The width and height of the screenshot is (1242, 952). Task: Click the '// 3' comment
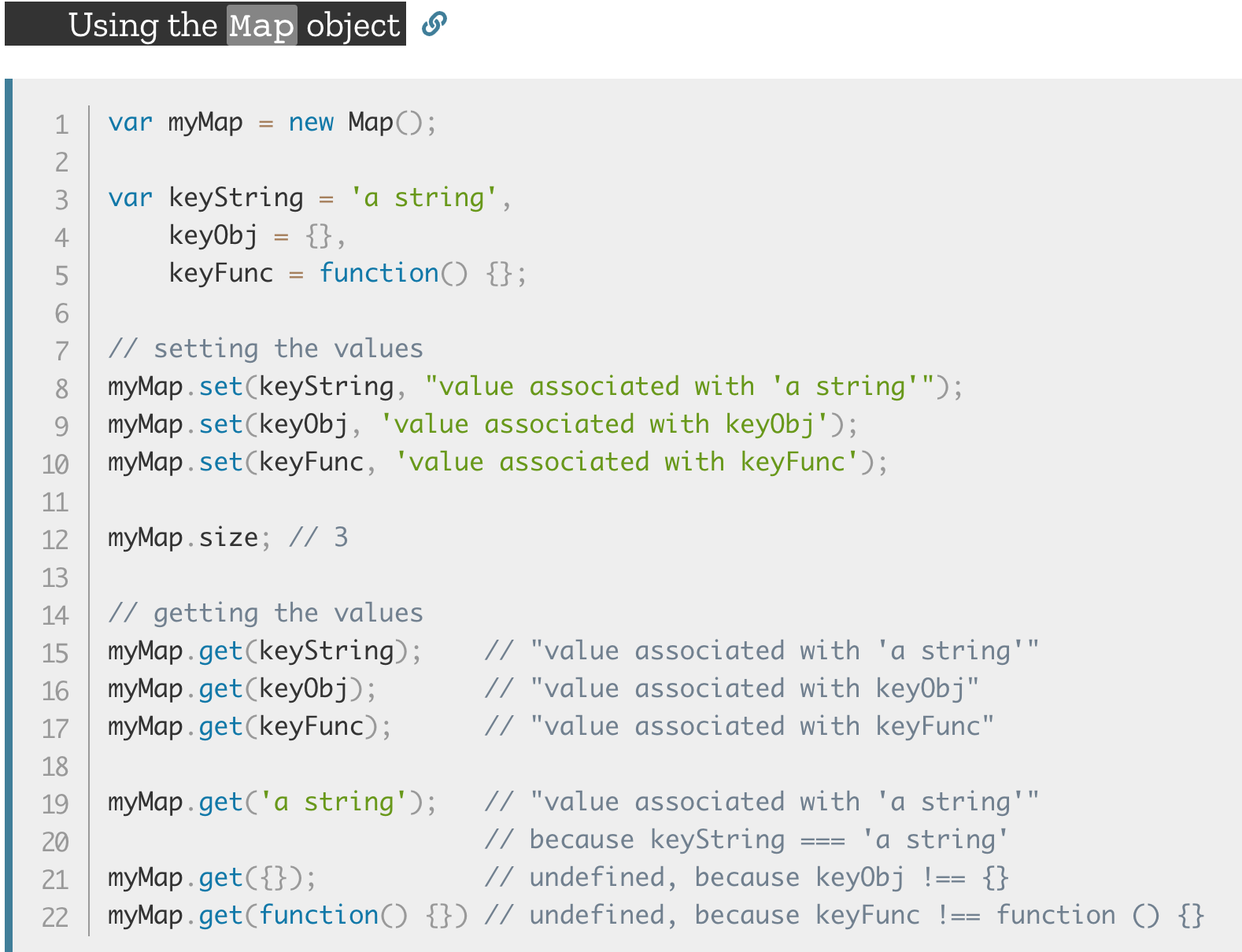(x=319, y=537)
